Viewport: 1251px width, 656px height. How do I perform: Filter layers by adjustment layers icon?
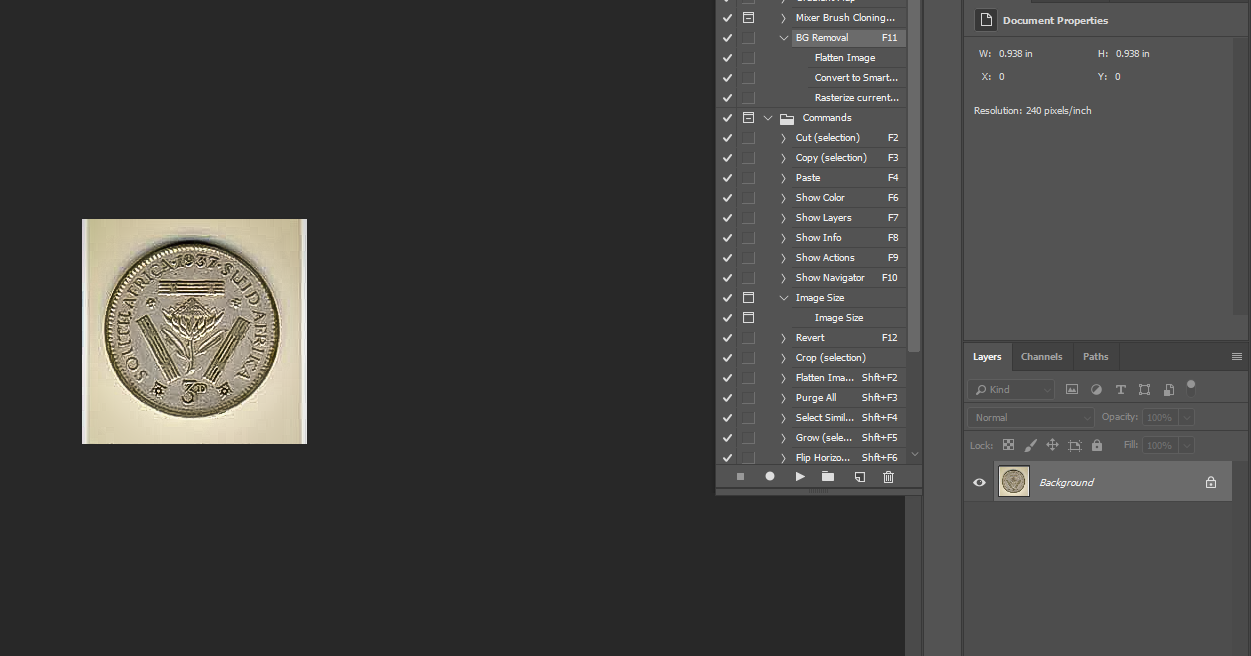point(1096,389)
